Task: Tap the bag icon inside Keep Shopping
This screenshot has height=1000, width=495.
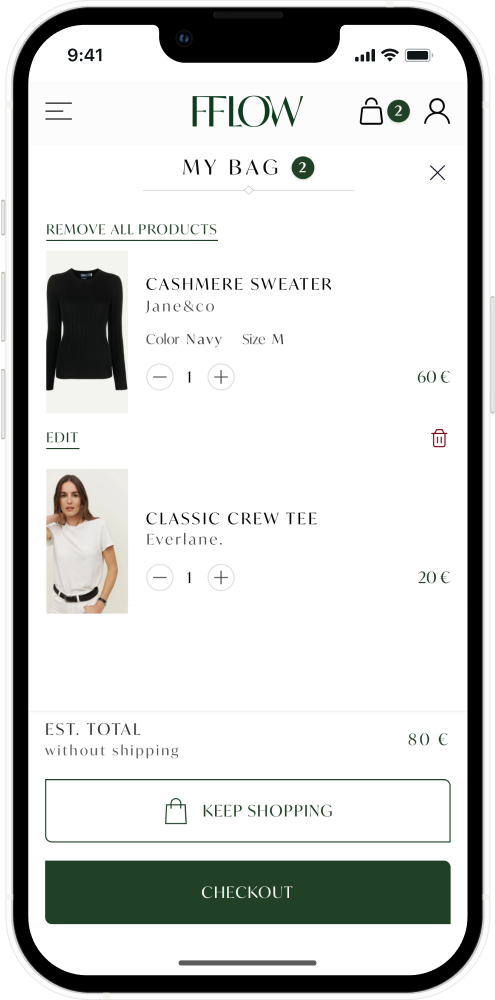Action: pos(176,811)
